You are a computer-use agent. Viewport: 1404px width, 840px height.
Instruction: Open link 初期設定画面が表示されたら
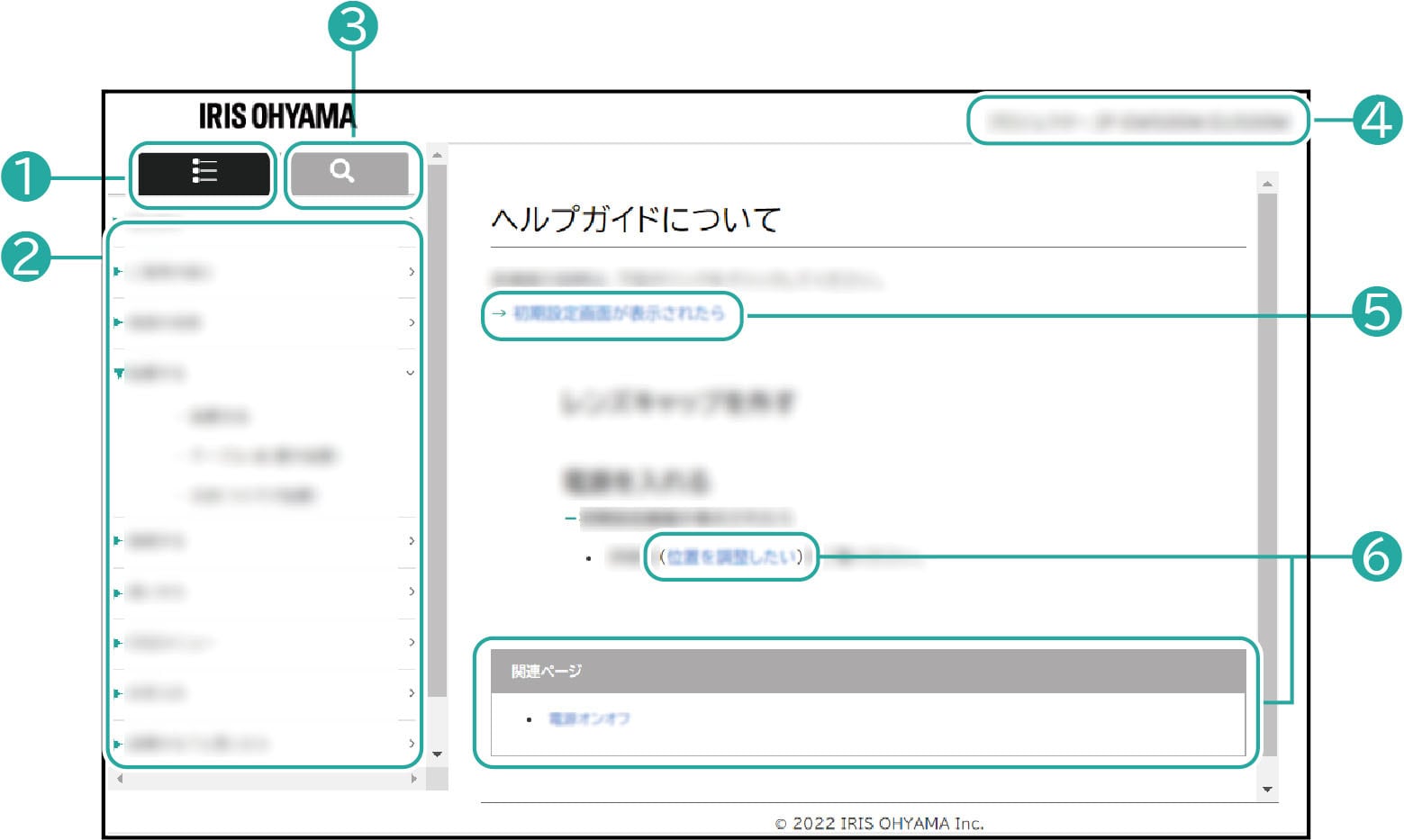pyautogui.click(x=618, y=313)
